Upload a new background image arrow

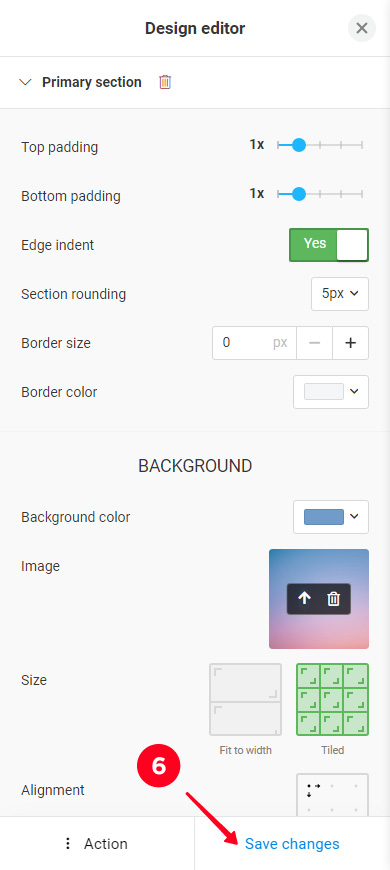tap(305, 599)
